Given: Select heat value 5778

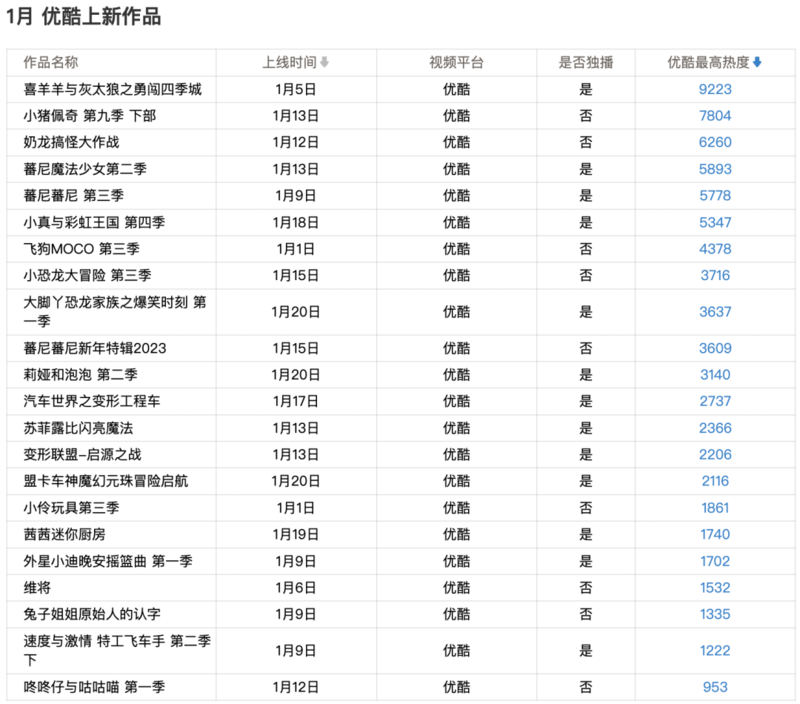Looking at the screenshot, I should point(715,195).
